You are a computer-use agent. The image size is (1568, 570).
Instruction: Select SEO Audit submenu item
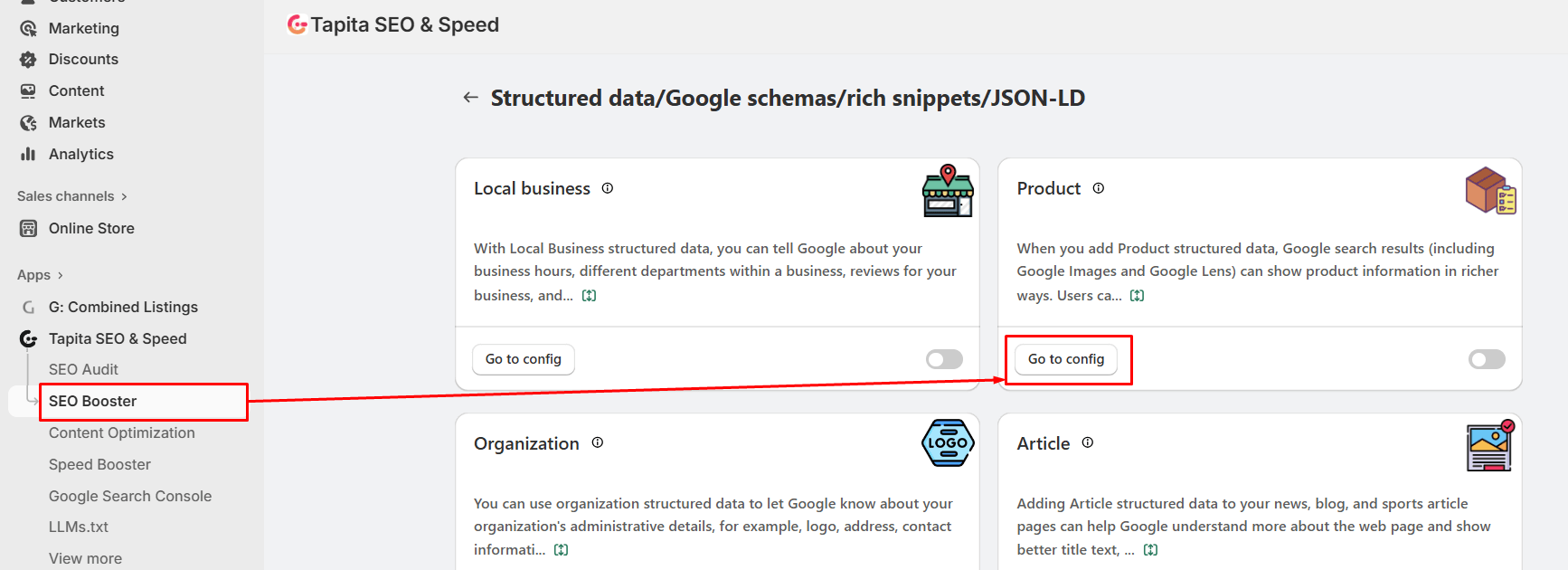[83, 370]
